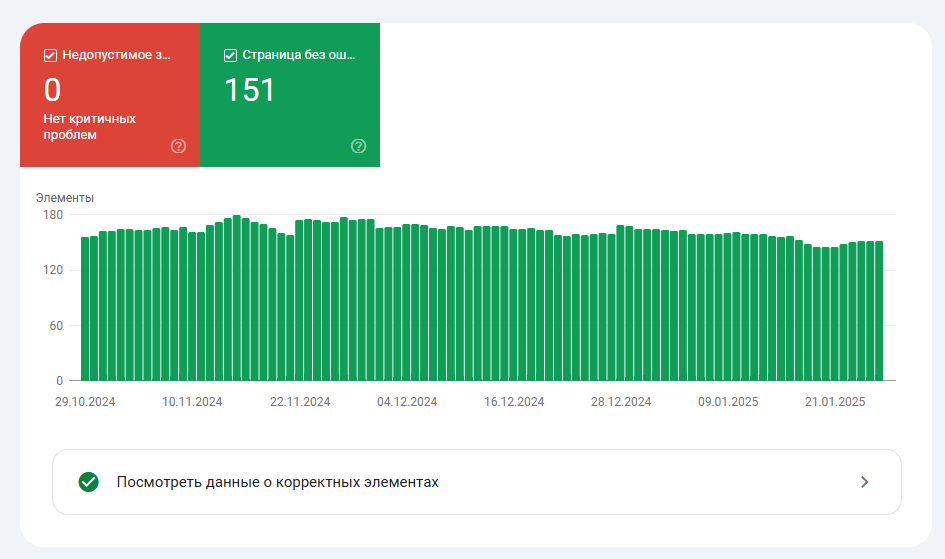Click the Нет критичных проблем text

89,126
